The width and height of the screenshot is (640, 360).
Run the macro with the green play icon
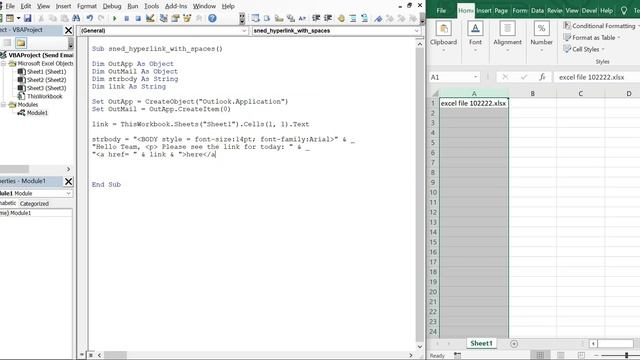[x=115, y=18]
